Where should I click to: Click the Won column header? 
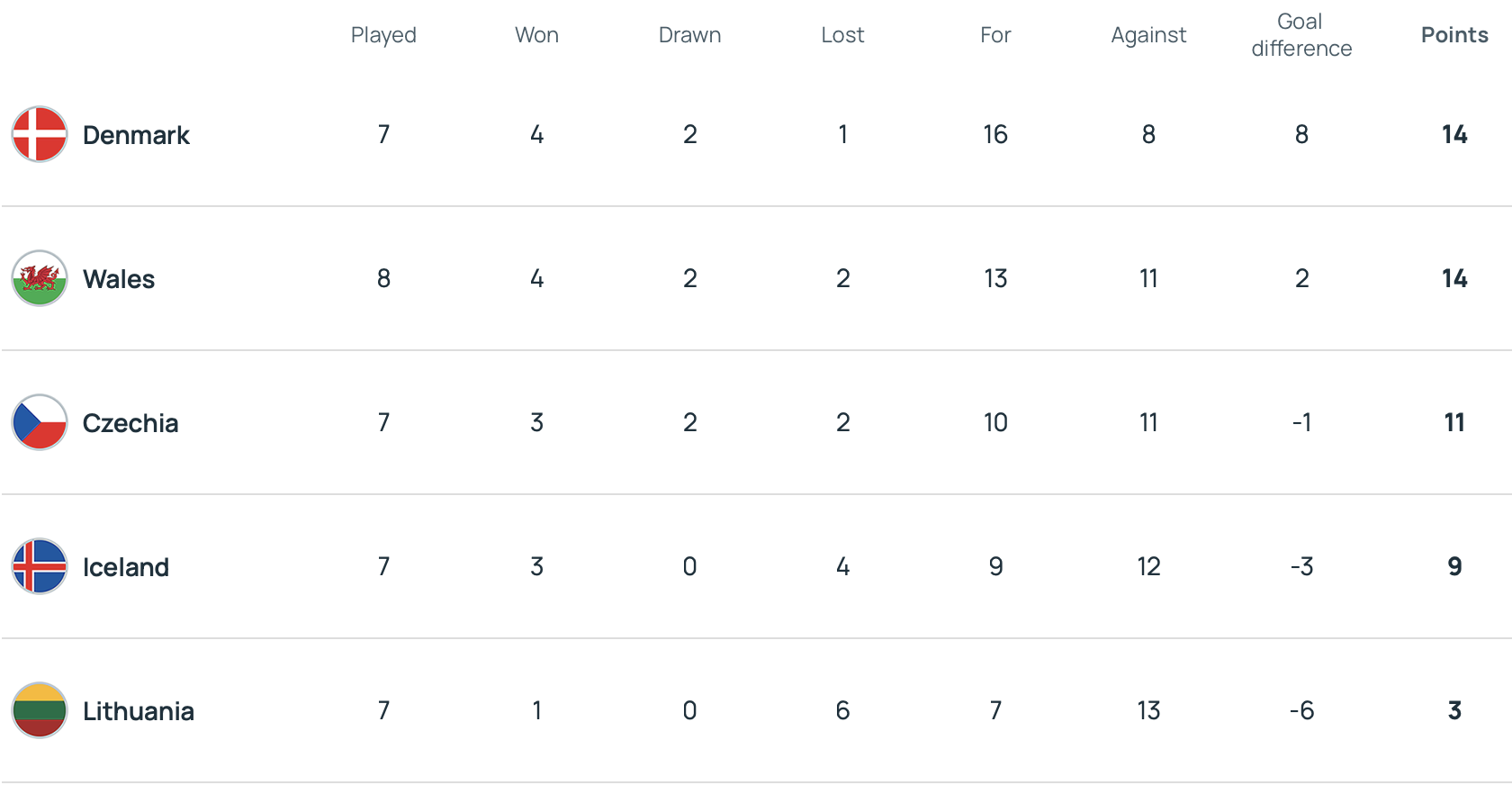coord(536,35)
